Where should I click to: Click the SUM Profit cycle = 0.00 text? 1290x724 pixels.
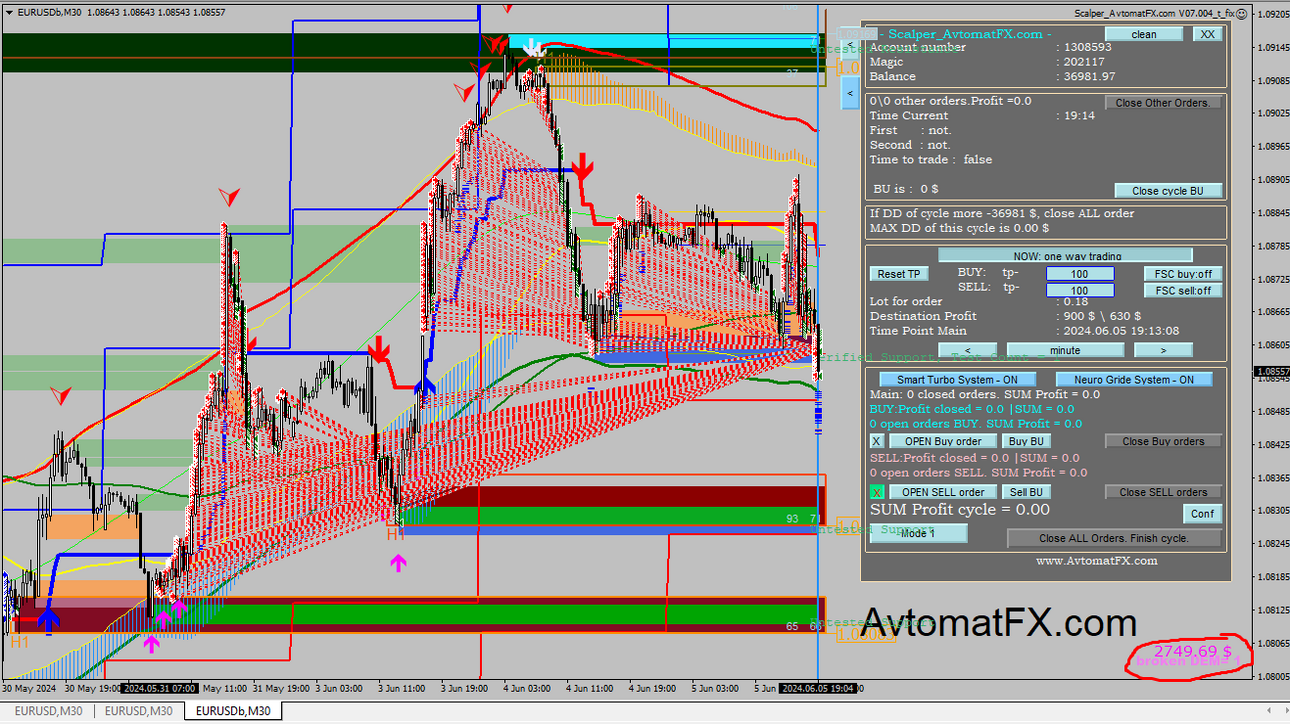960,510
